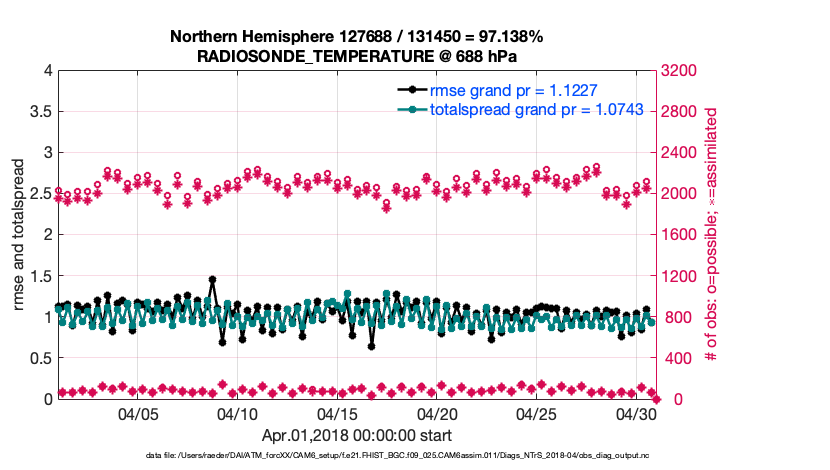Click the 3.5 tick on left axis
The image size is (830, 470).
[x=38, y=112]
